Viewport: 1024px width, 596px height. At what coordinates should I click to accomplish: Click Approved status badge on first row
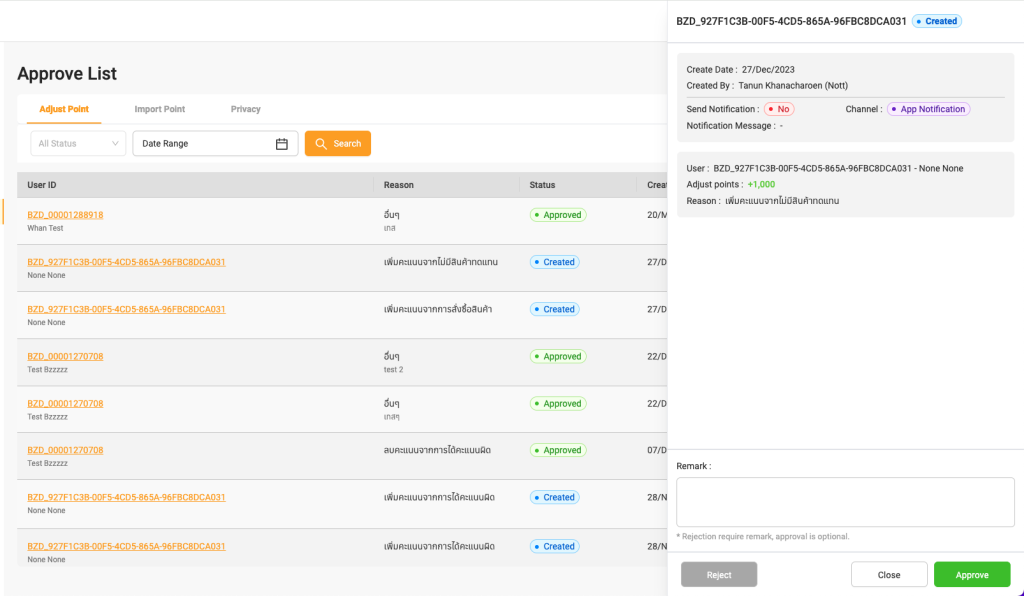pos(558,215)
